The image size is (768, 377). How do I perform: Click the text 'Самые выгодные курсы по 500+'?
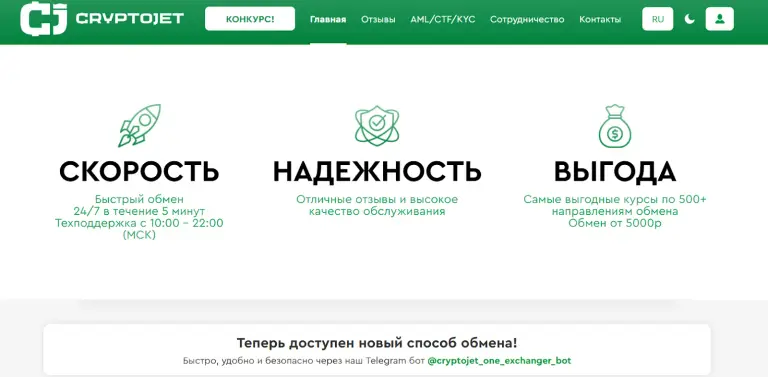point(615,200)
